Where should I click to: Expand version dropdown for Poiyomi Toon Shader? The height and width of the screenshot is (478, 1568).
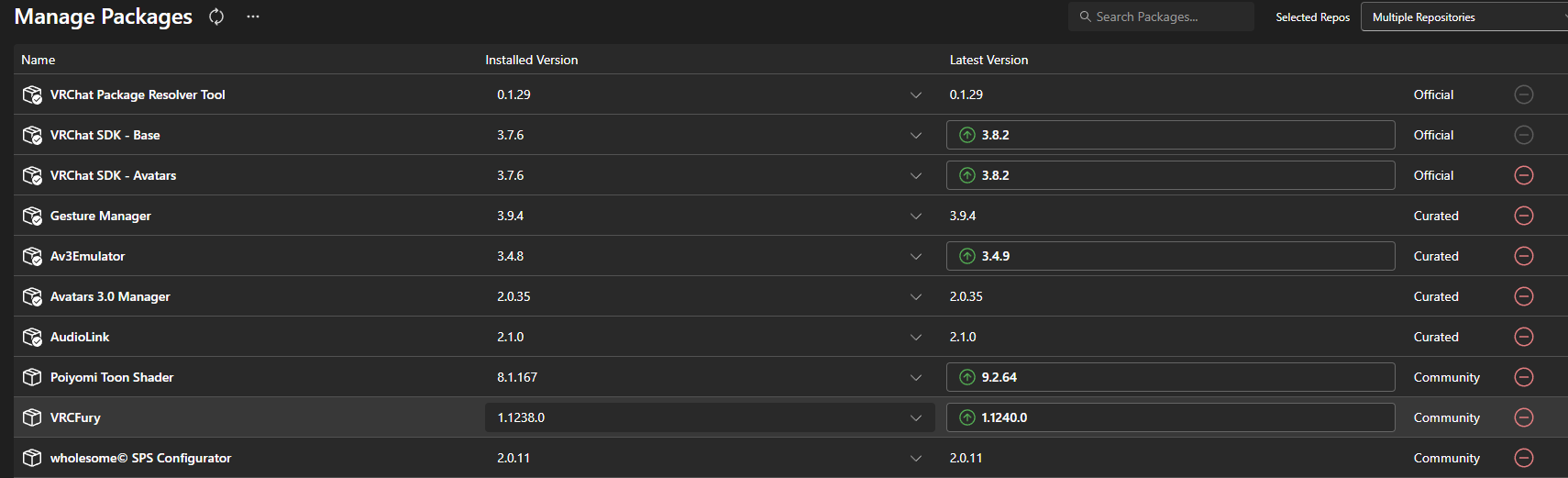[x=915, y=377]
